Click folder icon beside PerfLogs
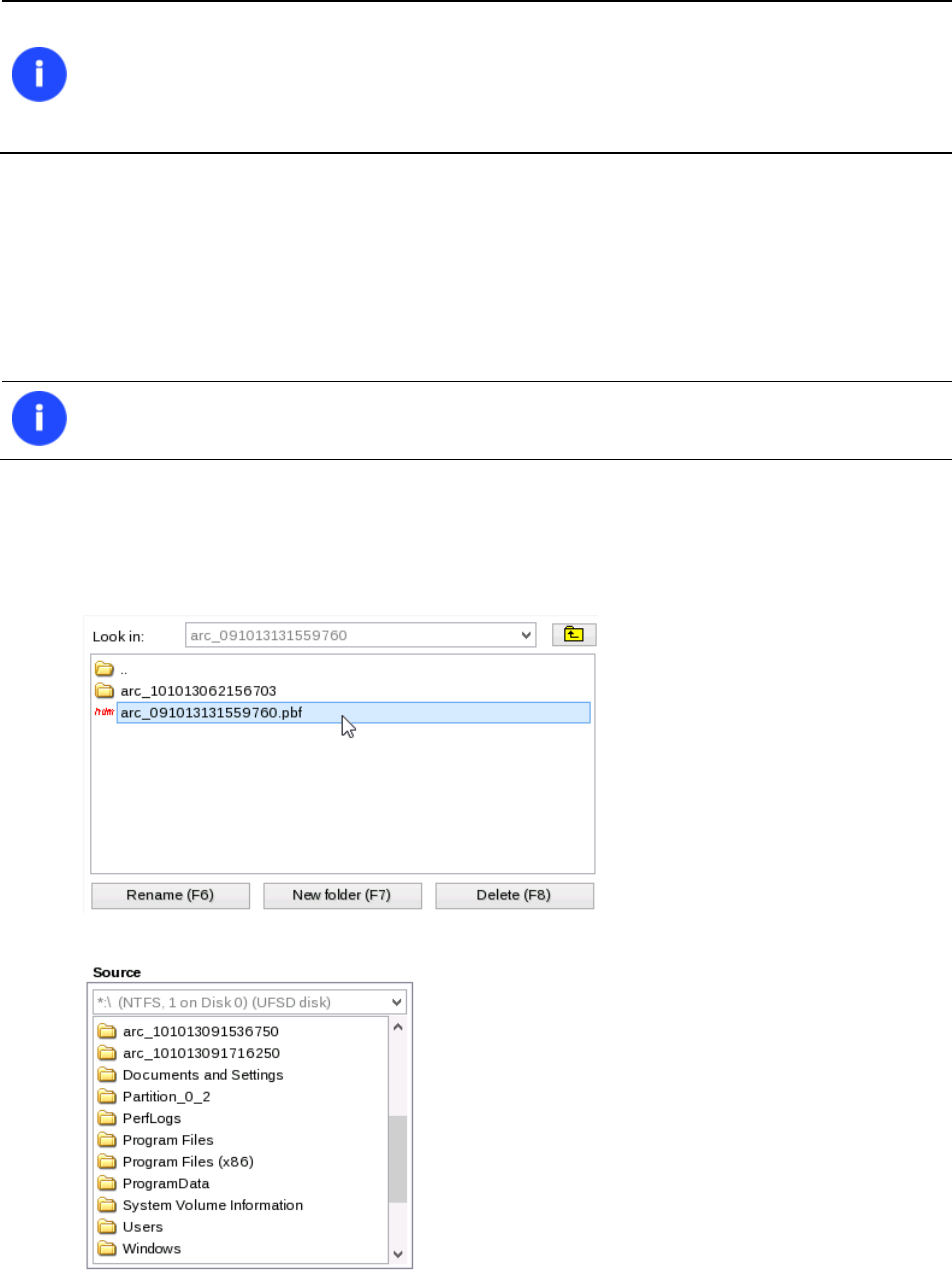This screenshot has height=1274, width=952. [x=107, y=1118]
